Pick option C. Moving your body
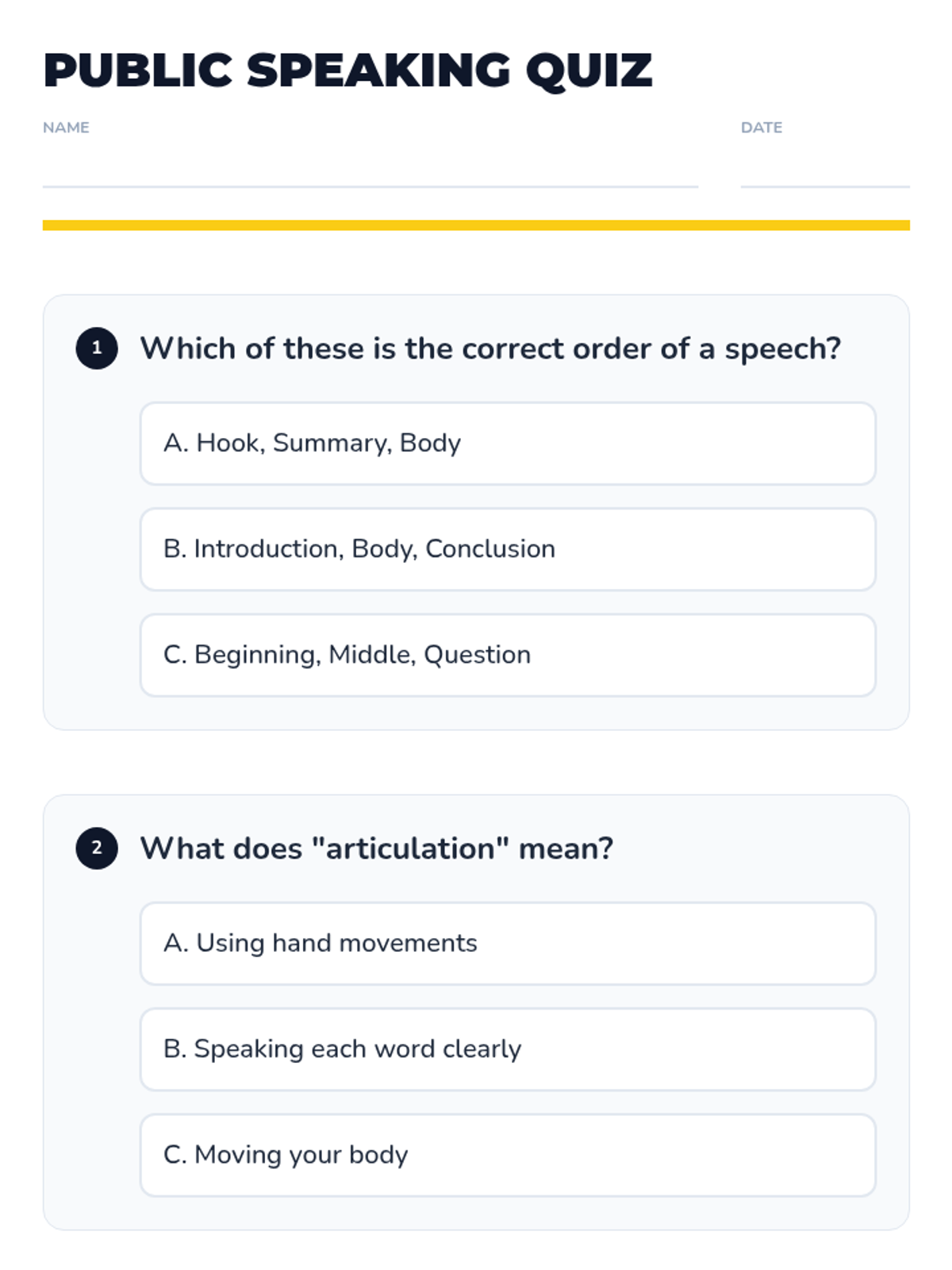952x1270 pixels. pos(508,1155)
